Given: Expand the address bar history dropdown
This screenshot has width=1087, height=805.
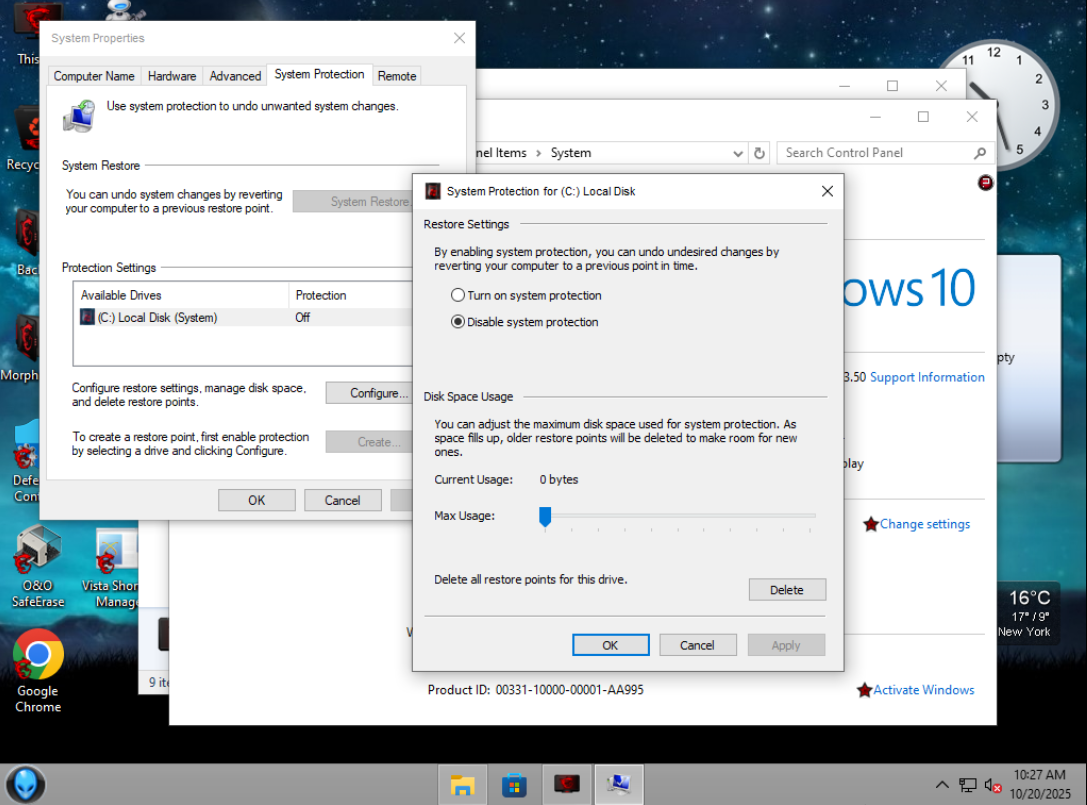Looking at the screenshot, I should (738, 153).
